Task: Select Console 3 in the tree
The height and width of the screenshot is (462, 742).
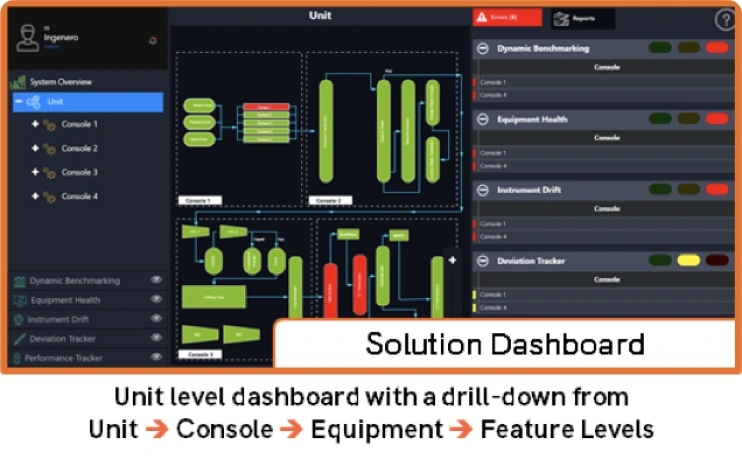Action: [x=79, y=172]
